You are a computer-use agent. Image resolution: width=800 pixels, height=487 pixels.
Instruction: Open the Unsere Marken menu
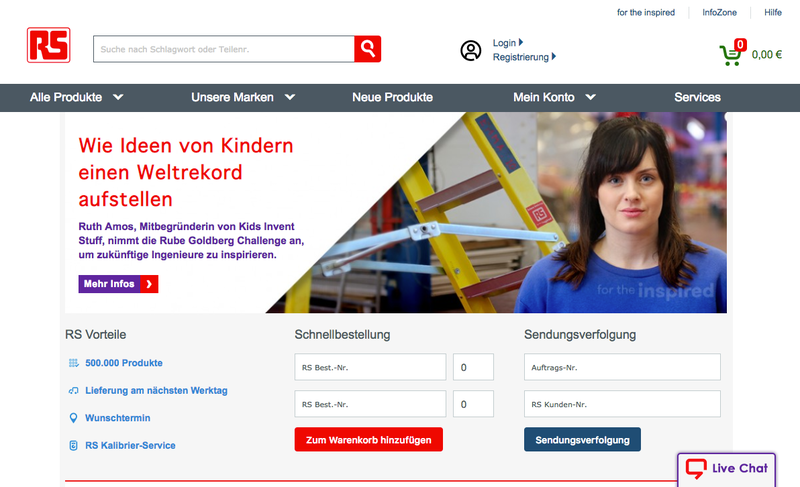(x=232, y=97)
